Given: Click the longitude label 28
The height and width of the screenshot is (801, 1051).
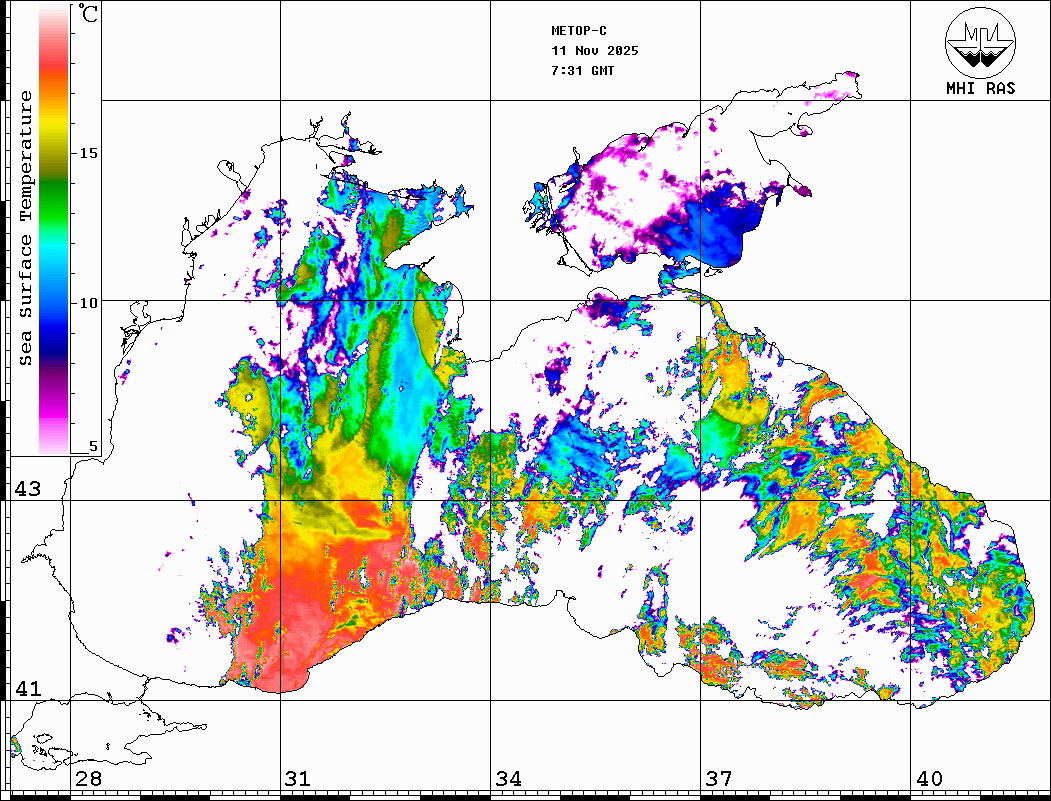Looking at the screenshot, I should pyautogui.click(x=88, y=779).
